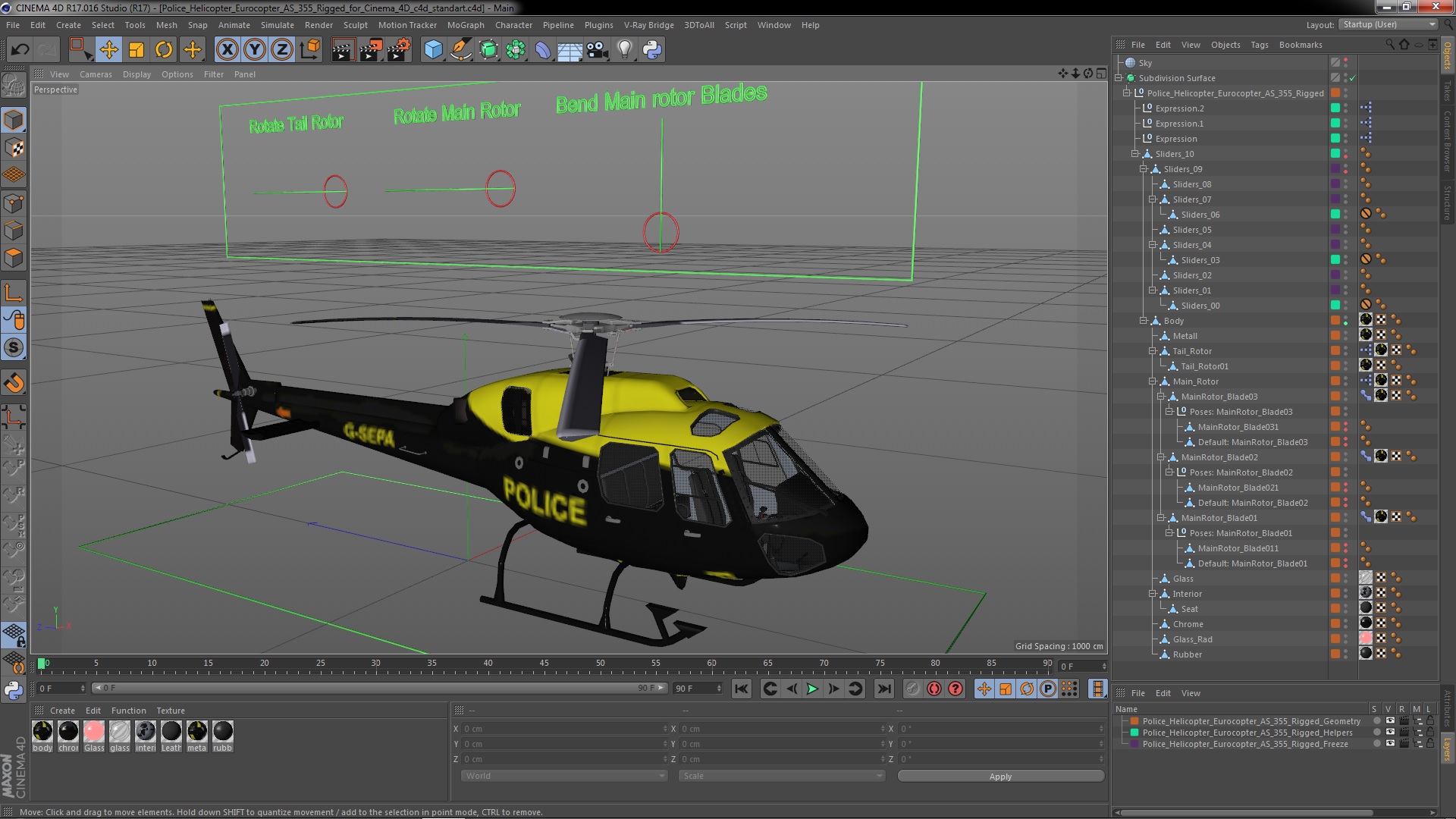The width and height of the screenshot is (1456, 819).
Task: Open the Tags menu in Object Manager
Action: 1259,45
